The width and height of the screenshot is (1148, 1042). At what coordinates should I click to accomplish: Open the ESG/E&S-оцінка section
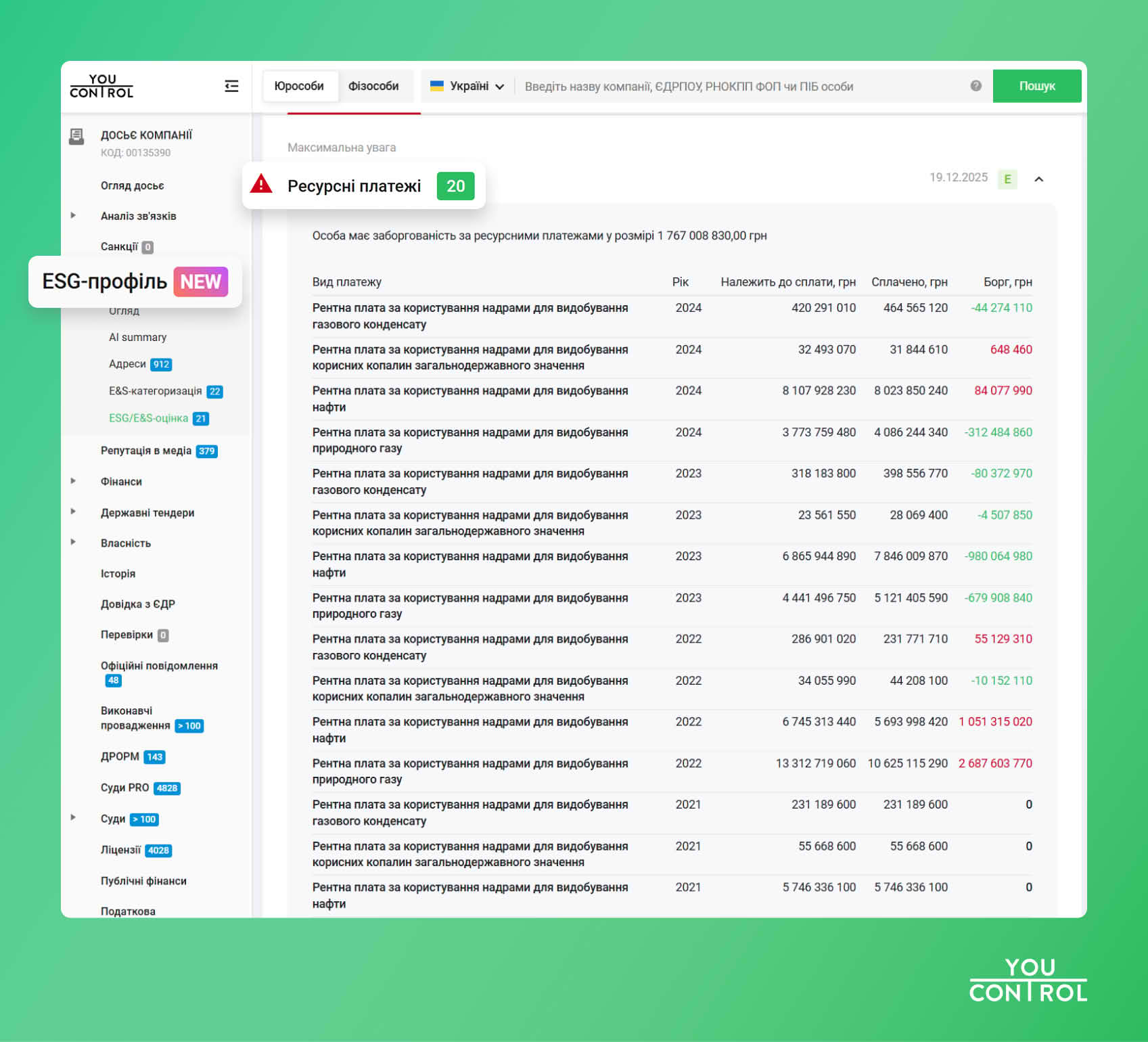pyautogui.click(x=149, y=418)
